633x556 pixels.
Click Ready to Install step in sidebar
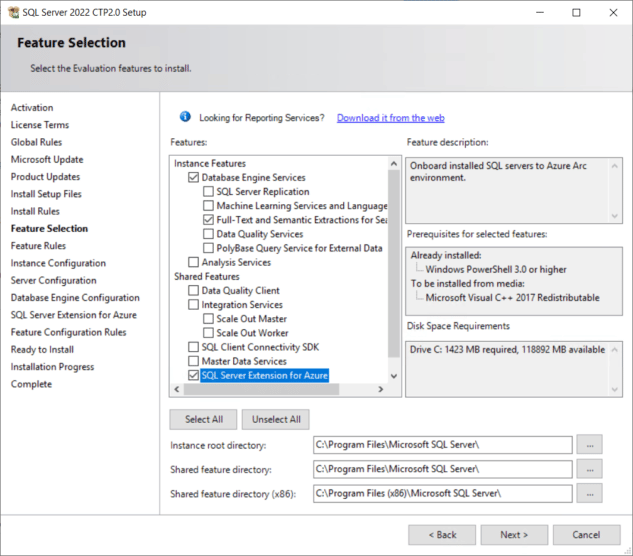(x=42, y=350)
